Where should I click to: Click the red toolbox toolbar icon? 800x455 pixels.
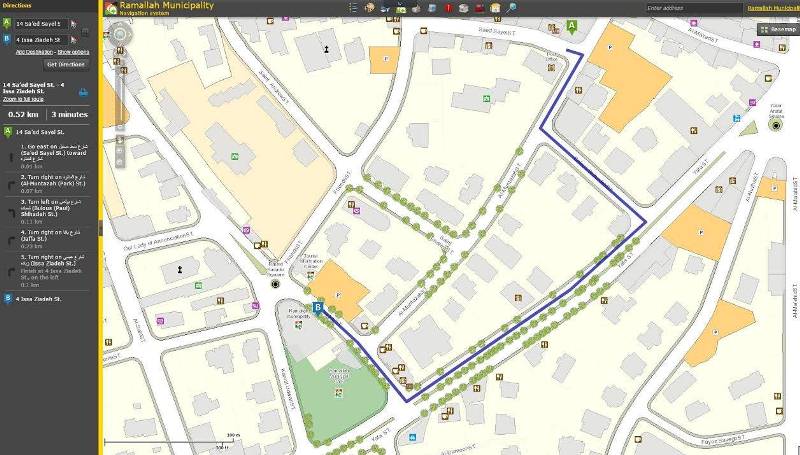[x=479, y=8]
